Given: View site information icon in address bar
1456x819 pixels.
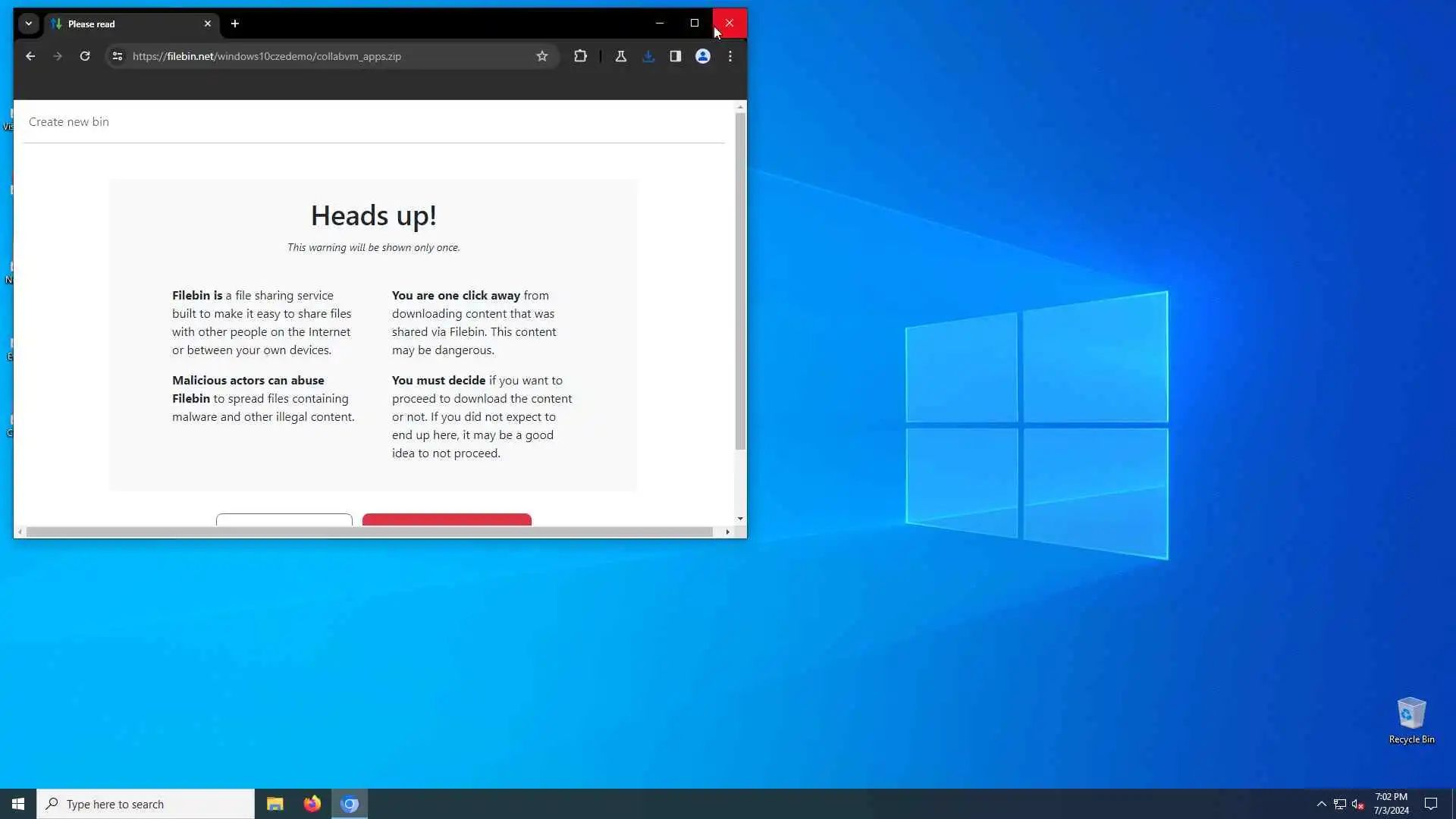Looking at the screenshot, I should click(117, 56).
